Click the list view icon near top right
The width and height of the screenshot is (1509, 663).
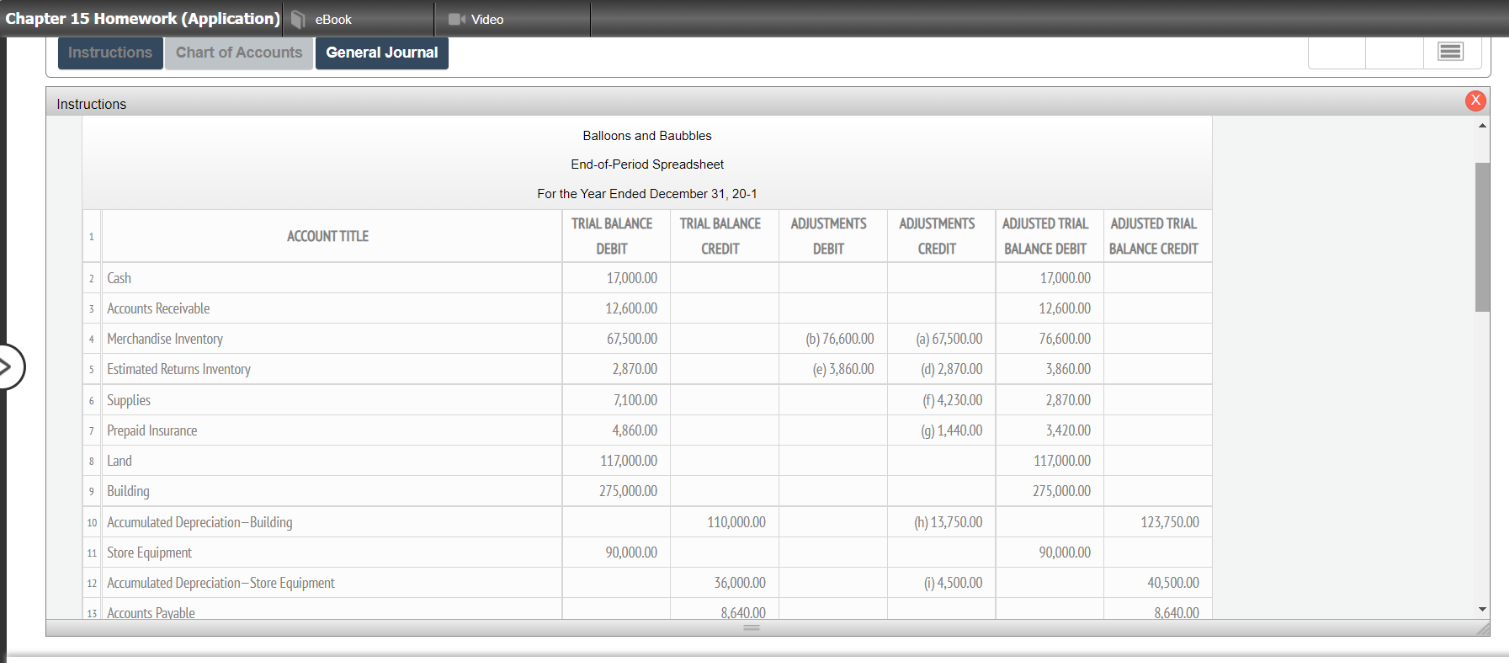coord(1450,51)
